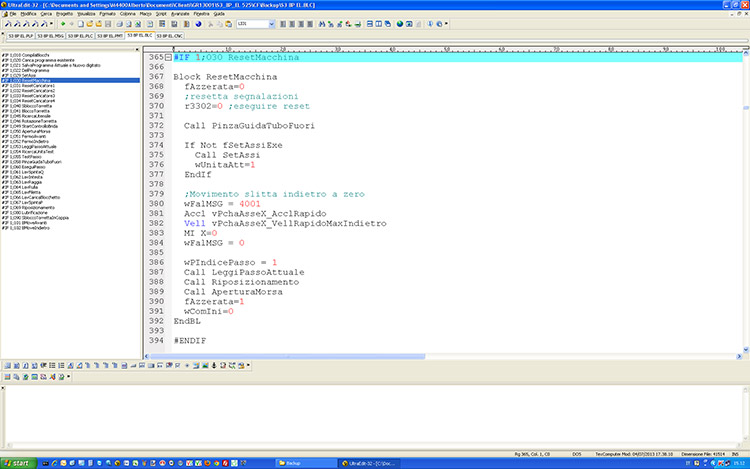
Task: Open the Finestra menu
Action: point(201,14)
